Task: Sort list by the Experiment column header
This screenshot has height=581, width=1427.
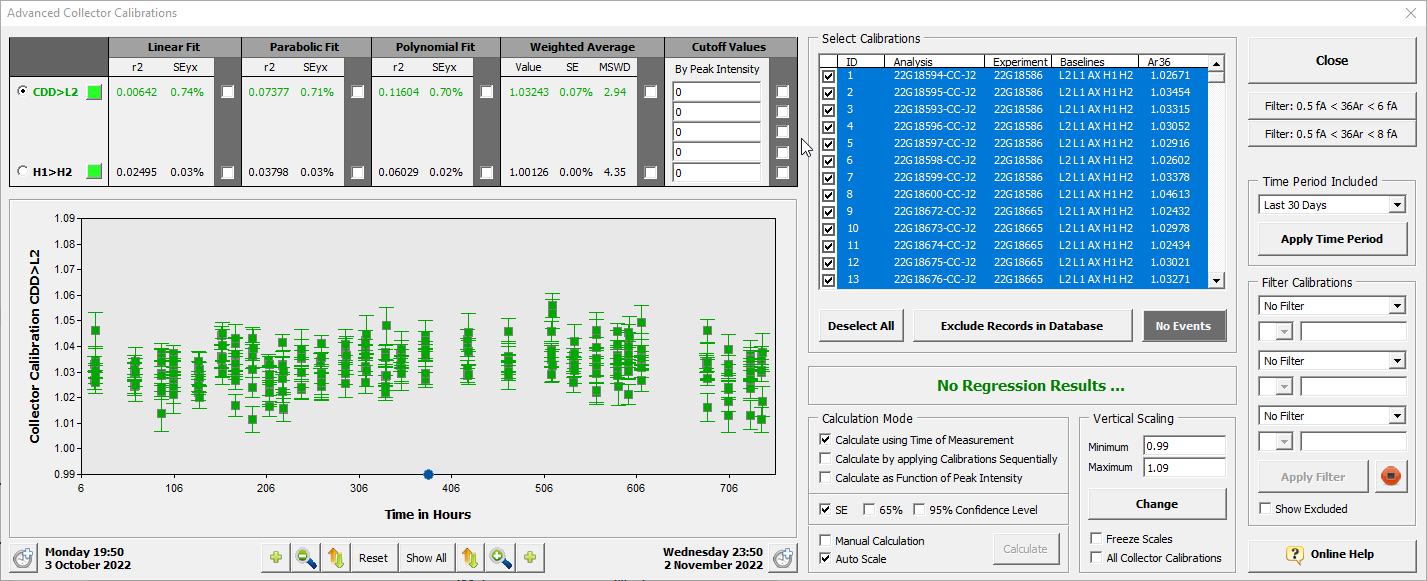Action: click(x=1020, y=62)
